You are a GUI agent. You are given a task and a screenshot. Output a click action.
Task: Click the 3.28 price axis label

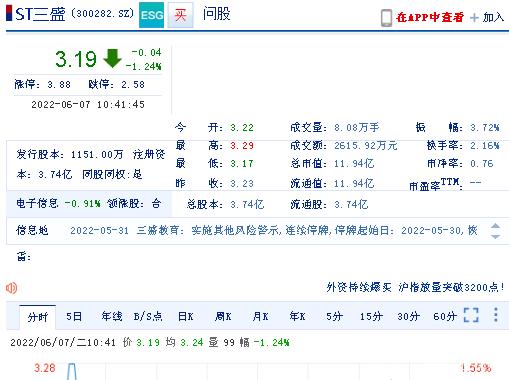point(45,368)
